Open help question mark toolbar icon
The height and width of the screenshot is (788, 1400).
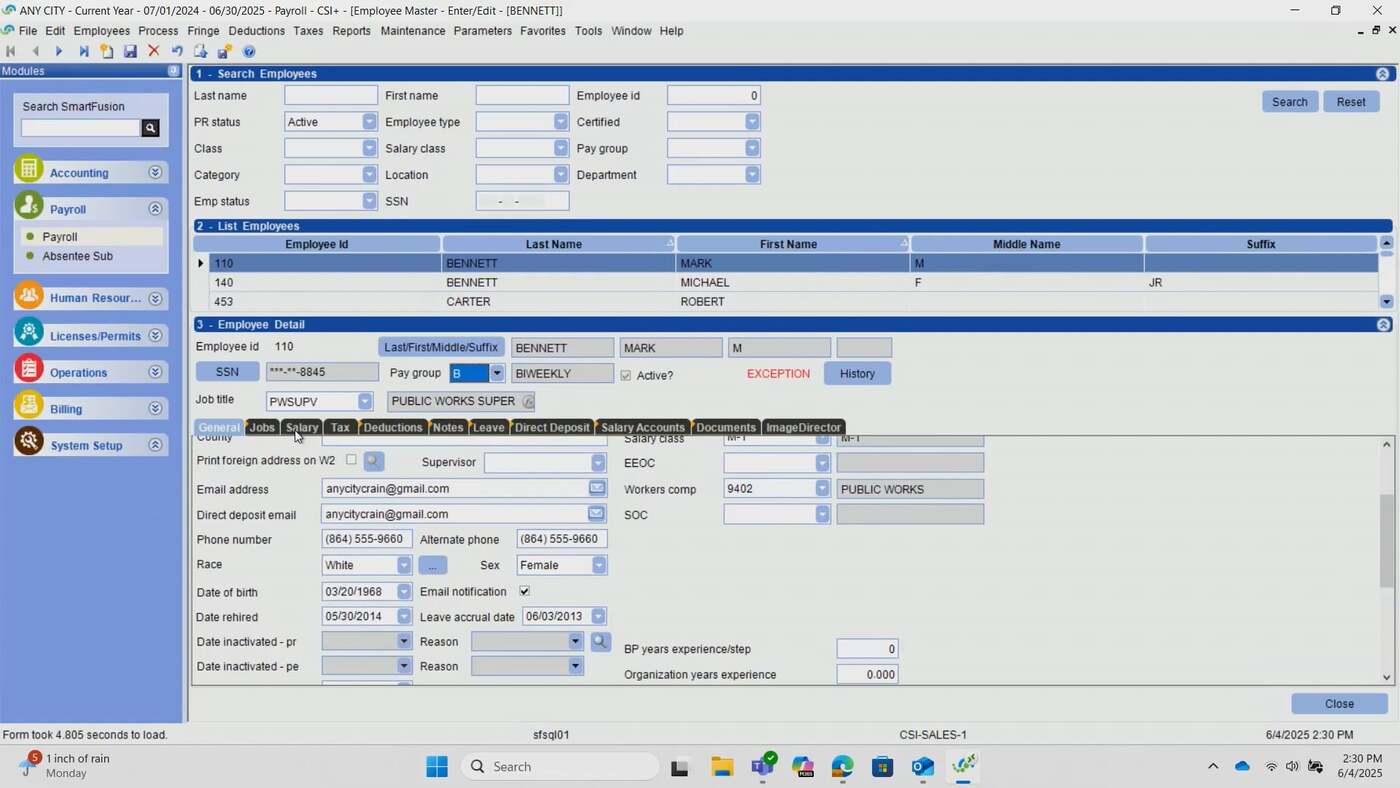[x=249, y=51]
